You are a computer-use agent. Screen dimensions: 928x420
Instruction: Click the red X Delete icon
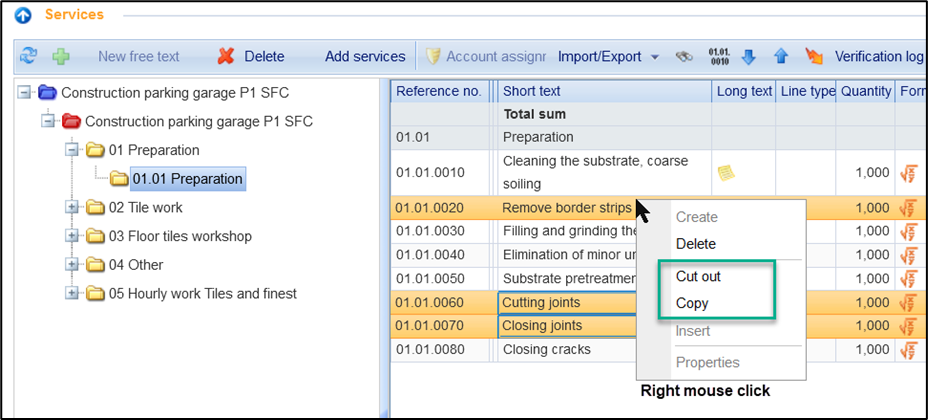[227, 57]
